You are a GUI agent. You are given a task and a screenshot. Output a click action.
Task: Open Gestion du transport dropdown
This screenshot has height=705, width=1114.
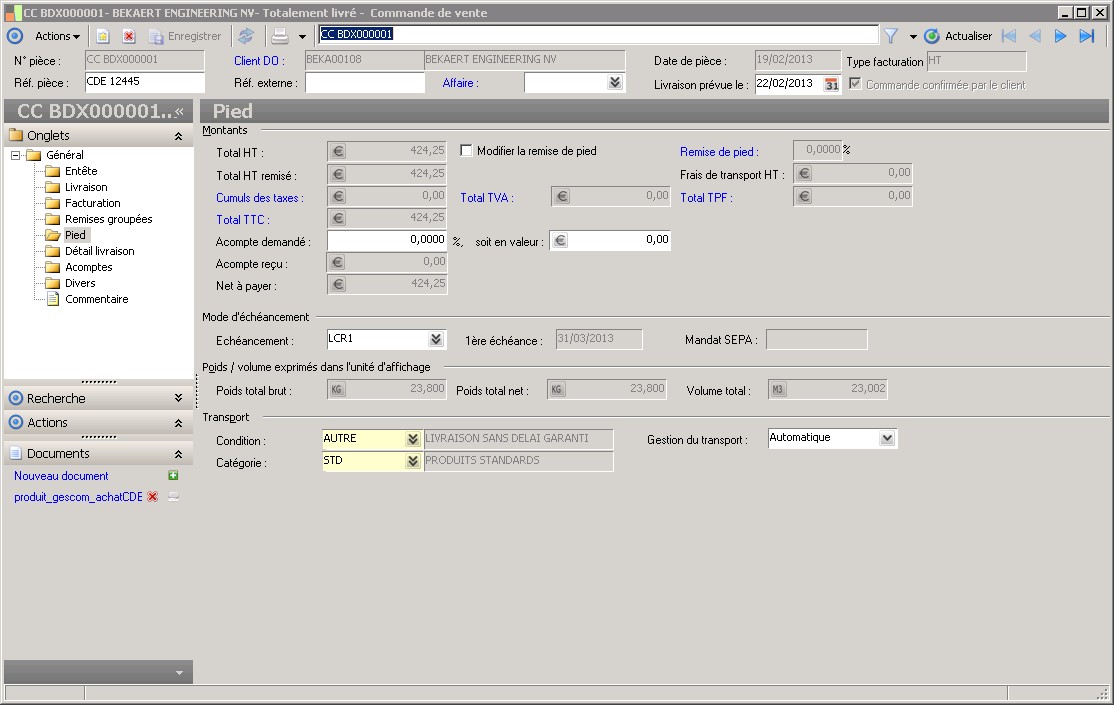[886, 438]
